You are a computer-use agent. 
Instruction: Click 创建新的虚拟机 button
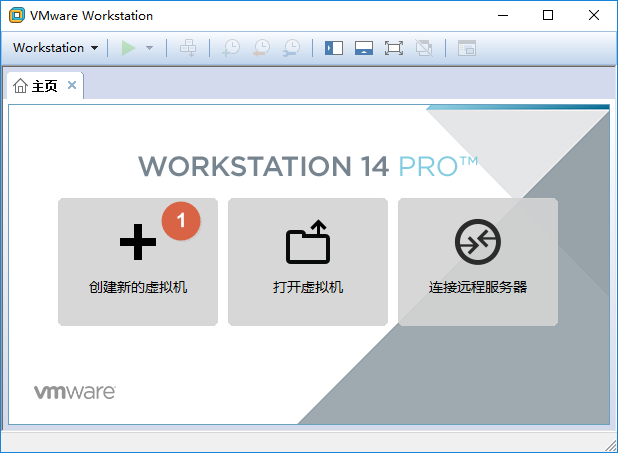tap(138, 262)
